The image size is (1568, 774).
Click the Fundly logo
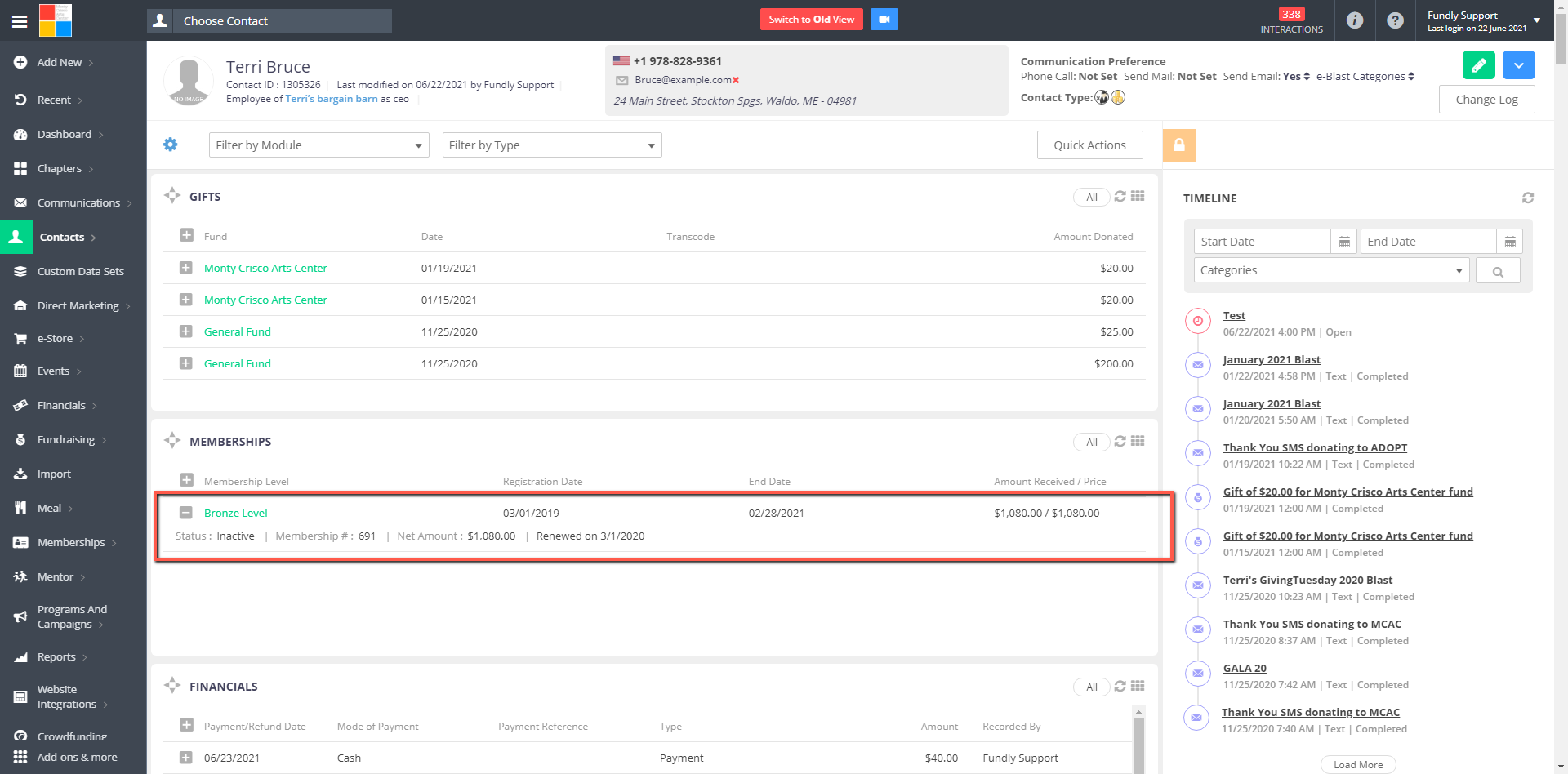56,20
